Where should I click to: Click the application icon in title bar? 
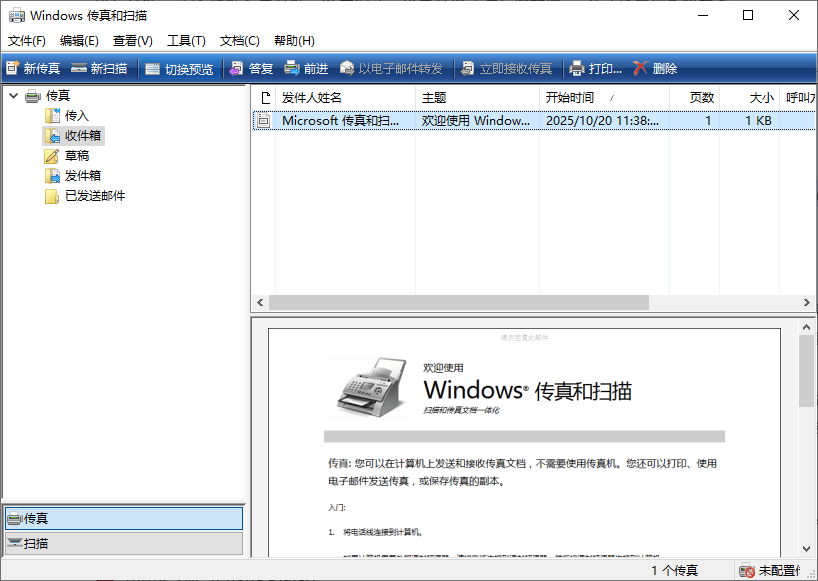pyautogui.click(x=17, y=16)
